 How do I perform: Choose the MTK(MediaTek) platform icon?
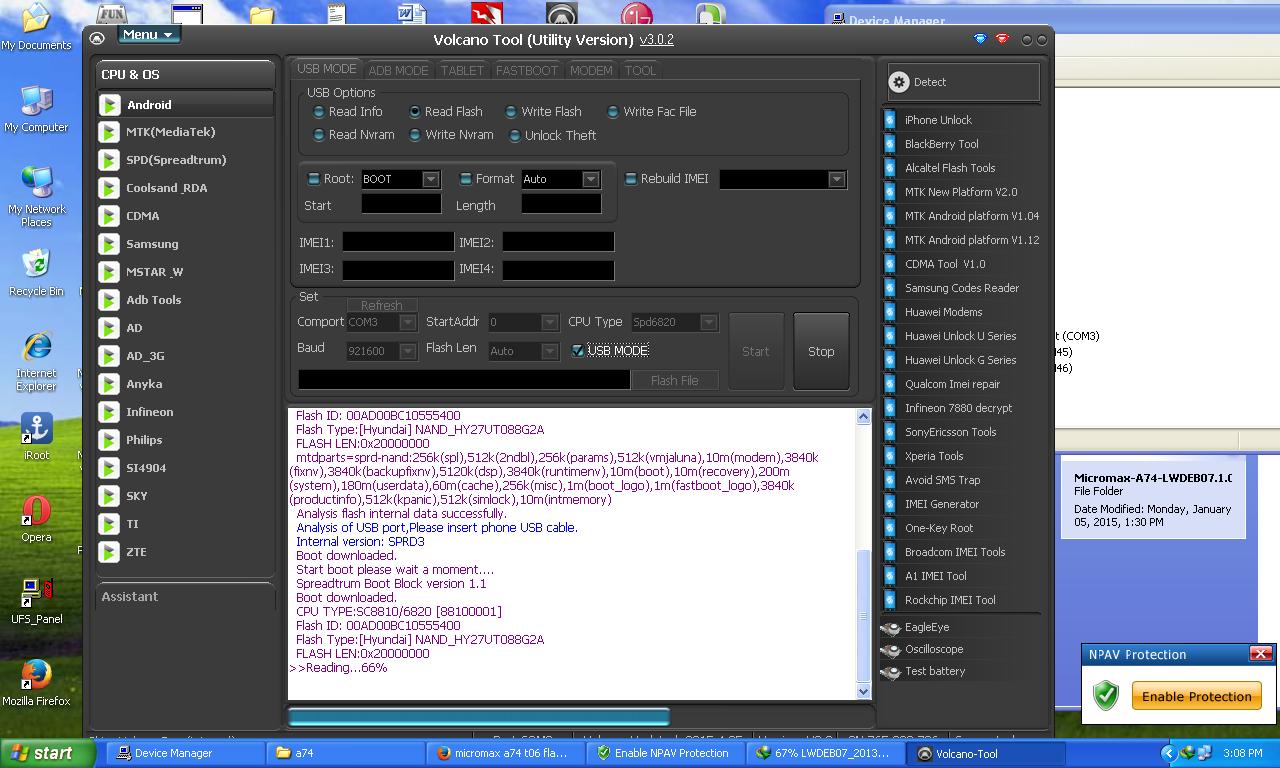pos(109,132)
